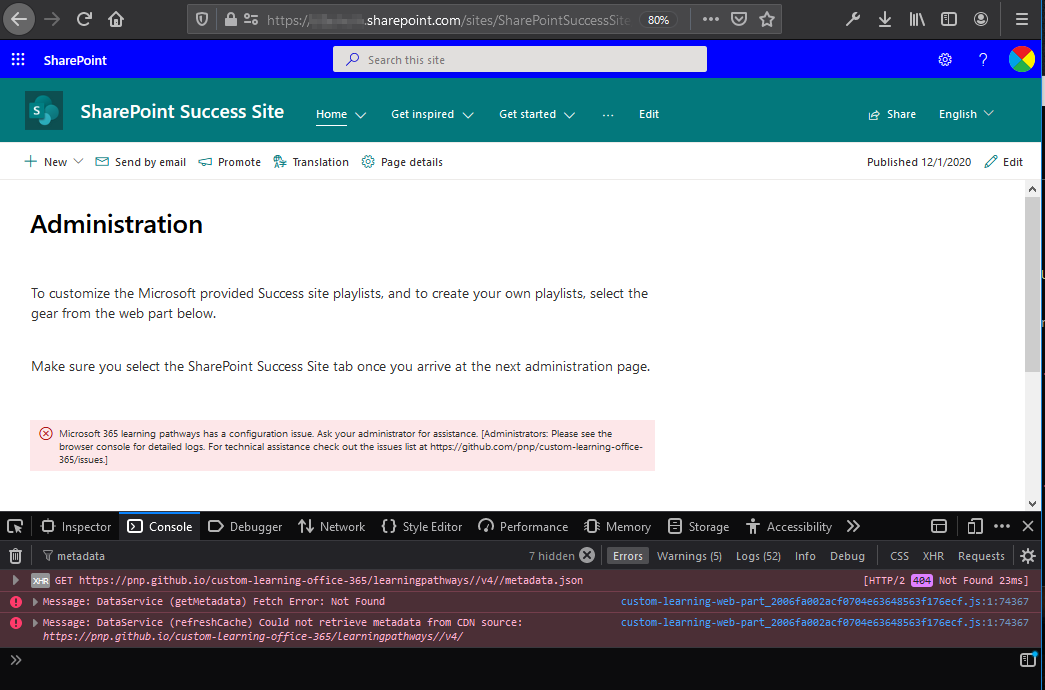1045x690 pixels.
Task: Open the Firefox downloads icon
Action: click(884, 19)
